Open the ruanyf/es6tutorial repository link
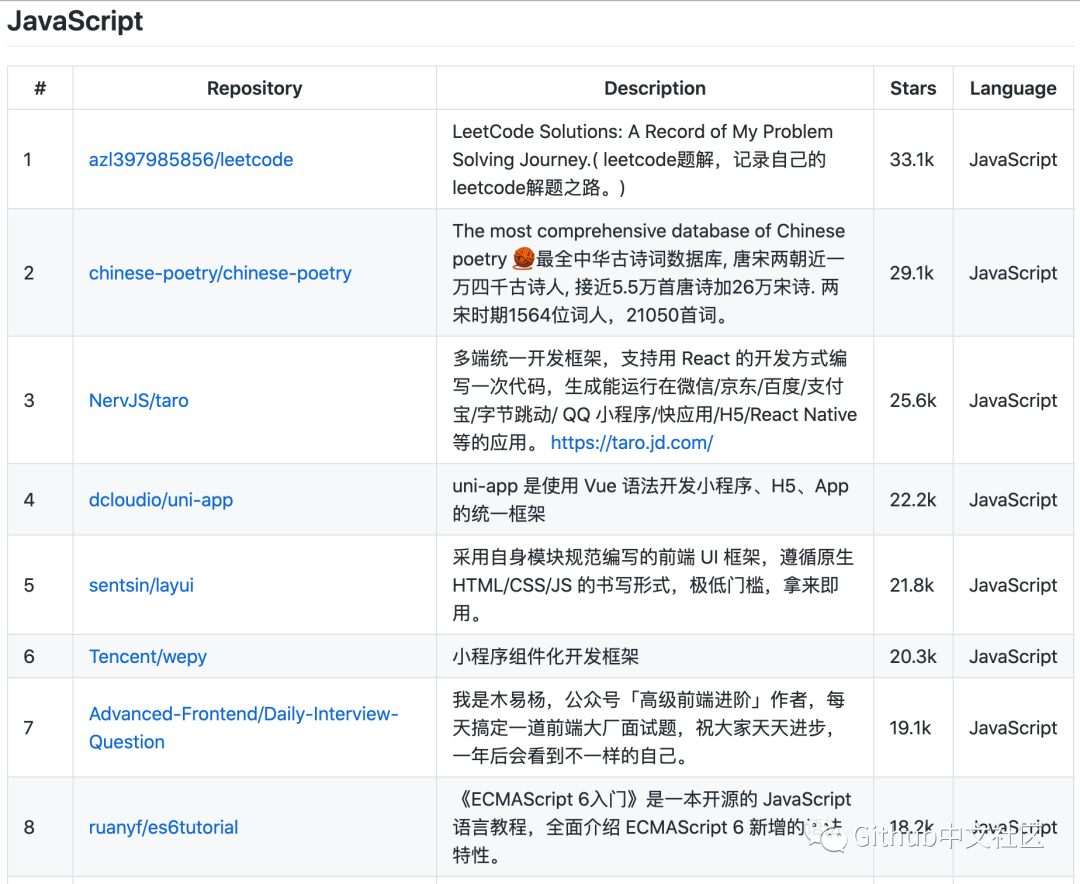The height and width of the screenshot is (884, 1080). 163,828
